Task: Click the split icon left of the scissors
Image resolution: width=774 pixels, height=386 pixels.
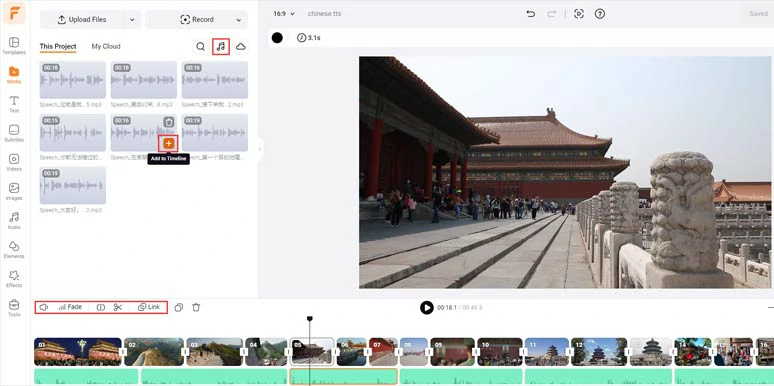Action: 101,307
